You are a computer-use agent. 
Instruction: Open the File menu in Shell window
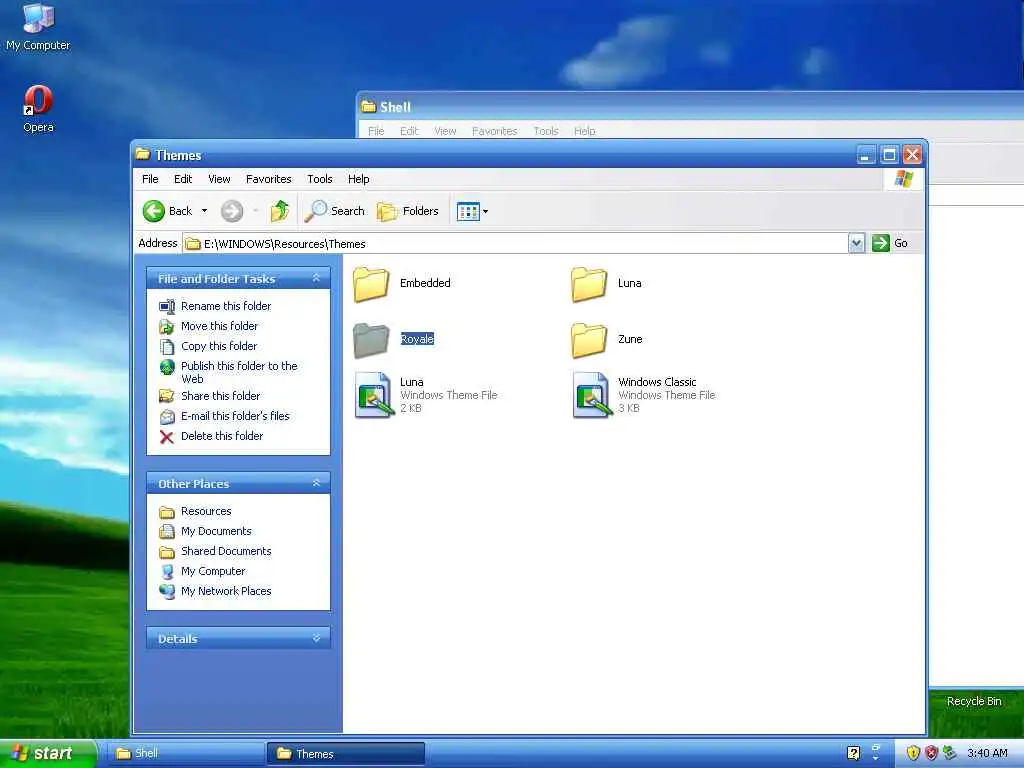tap(376, 131)
